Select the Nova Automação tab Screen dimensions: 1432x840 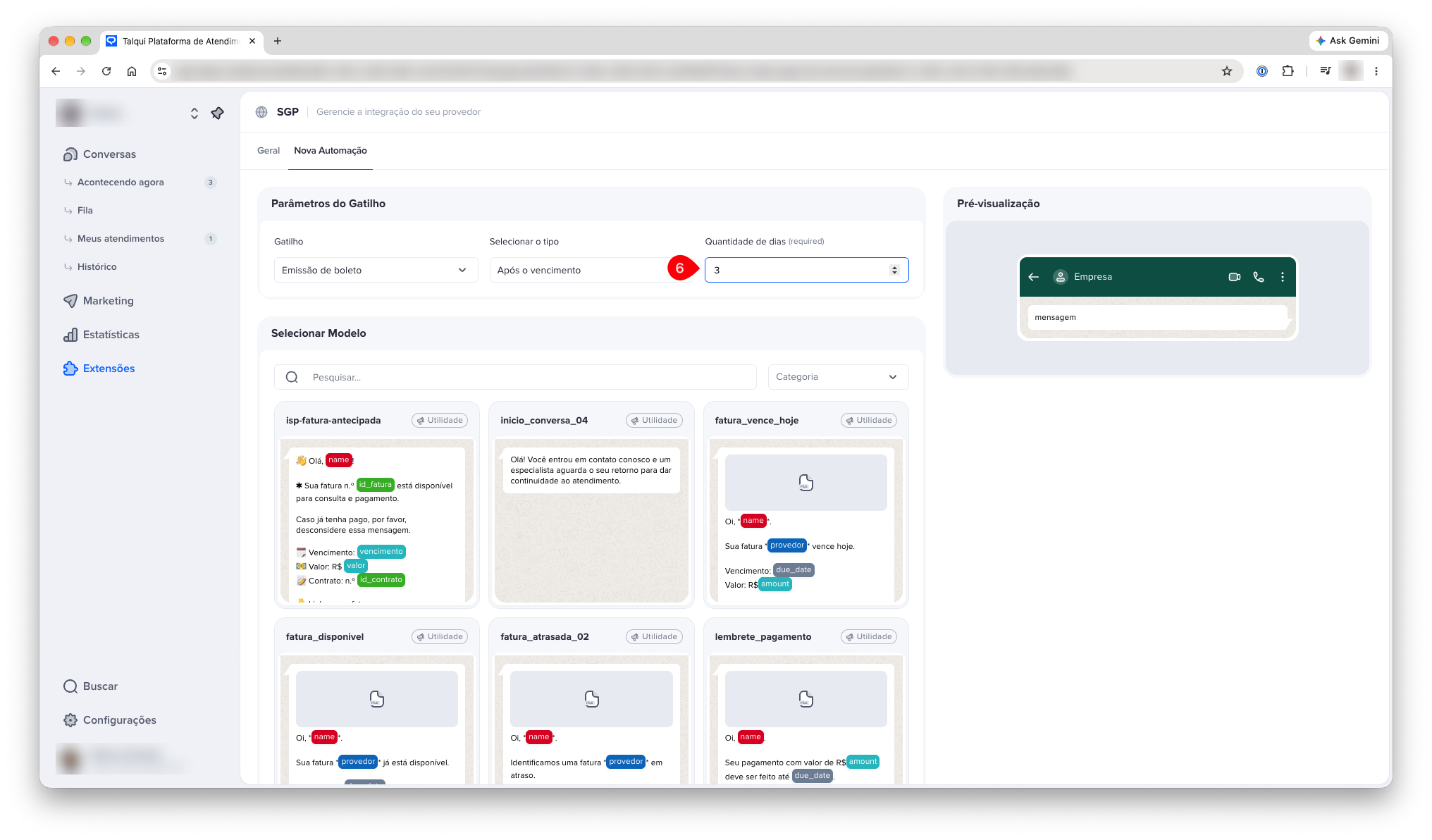pos(331,151)
